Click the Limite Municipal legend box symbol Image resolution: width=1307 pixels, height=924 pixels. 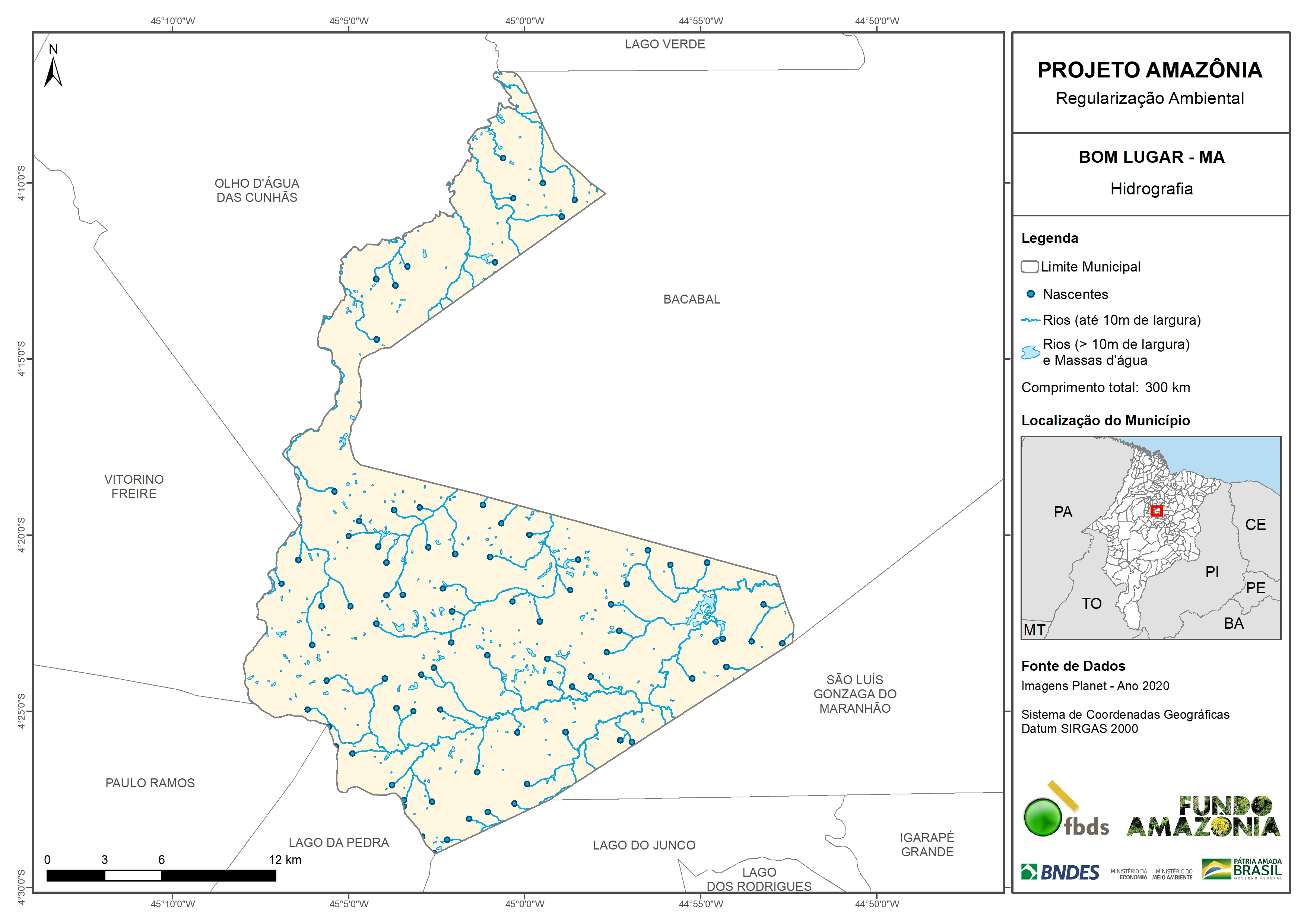point(1029,266)
